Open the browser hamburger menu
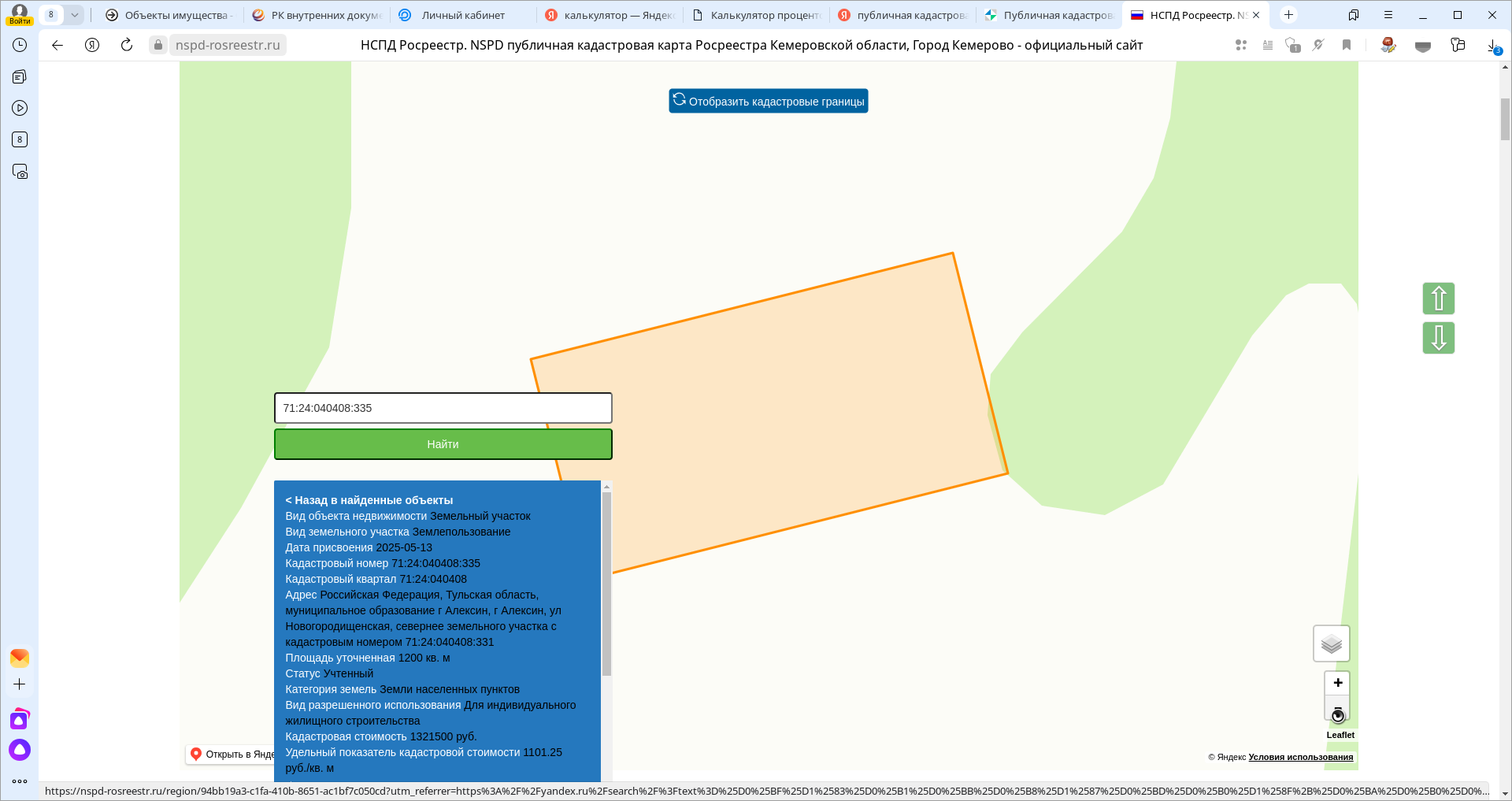This screenshot has height=801, width=1512. click(1388, 15)
